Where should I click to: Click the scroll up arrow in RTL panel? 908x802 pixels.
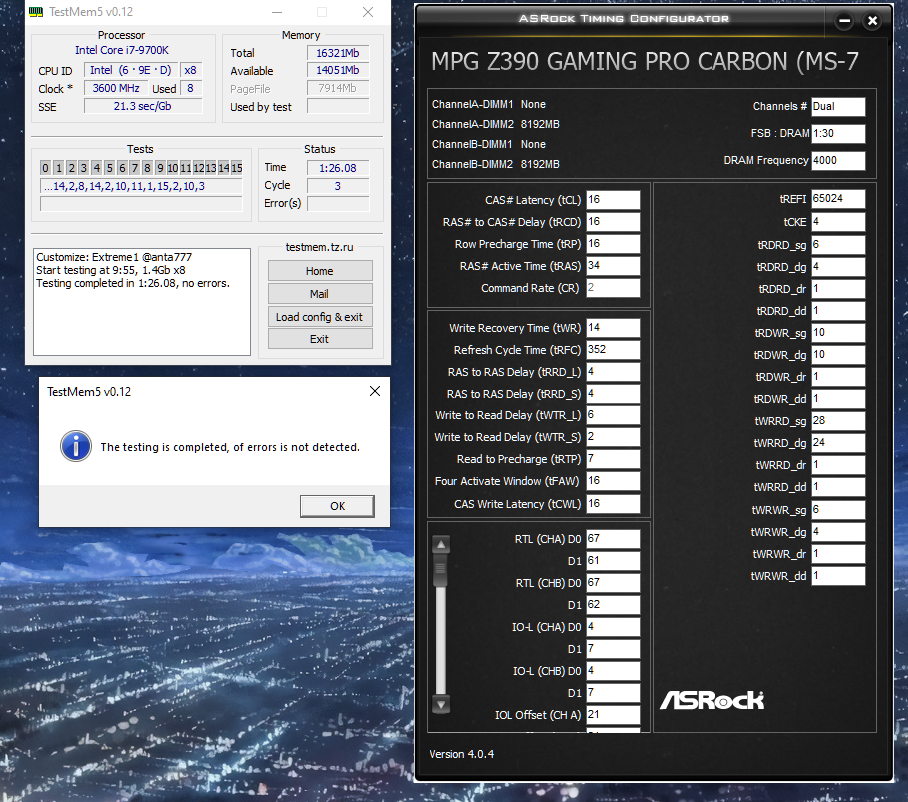[441, 544]
